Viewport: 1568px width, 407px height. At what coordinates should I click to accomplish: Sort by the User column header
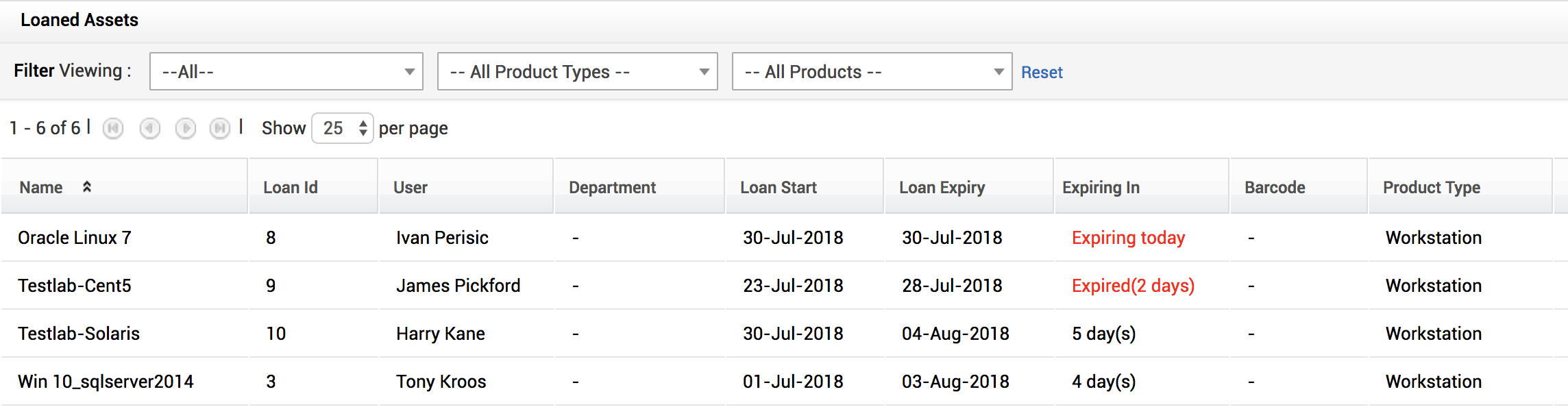click(411, 187)
